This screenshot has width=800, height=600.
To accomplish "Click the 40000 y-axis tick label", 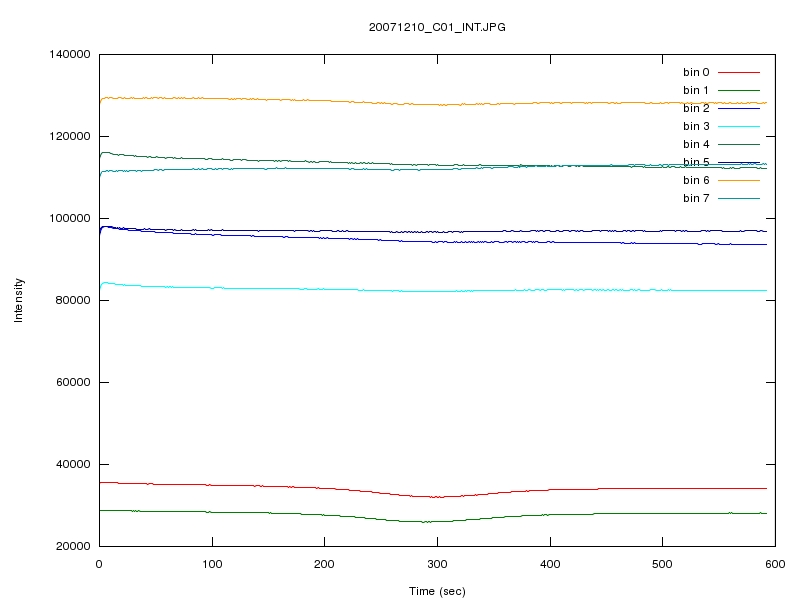I will point(72,464).
